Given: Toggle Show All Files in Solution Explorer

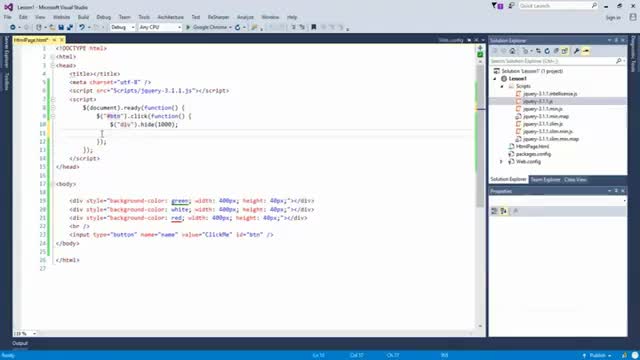Looking at the screenshot, I should (x=564, y=51).
